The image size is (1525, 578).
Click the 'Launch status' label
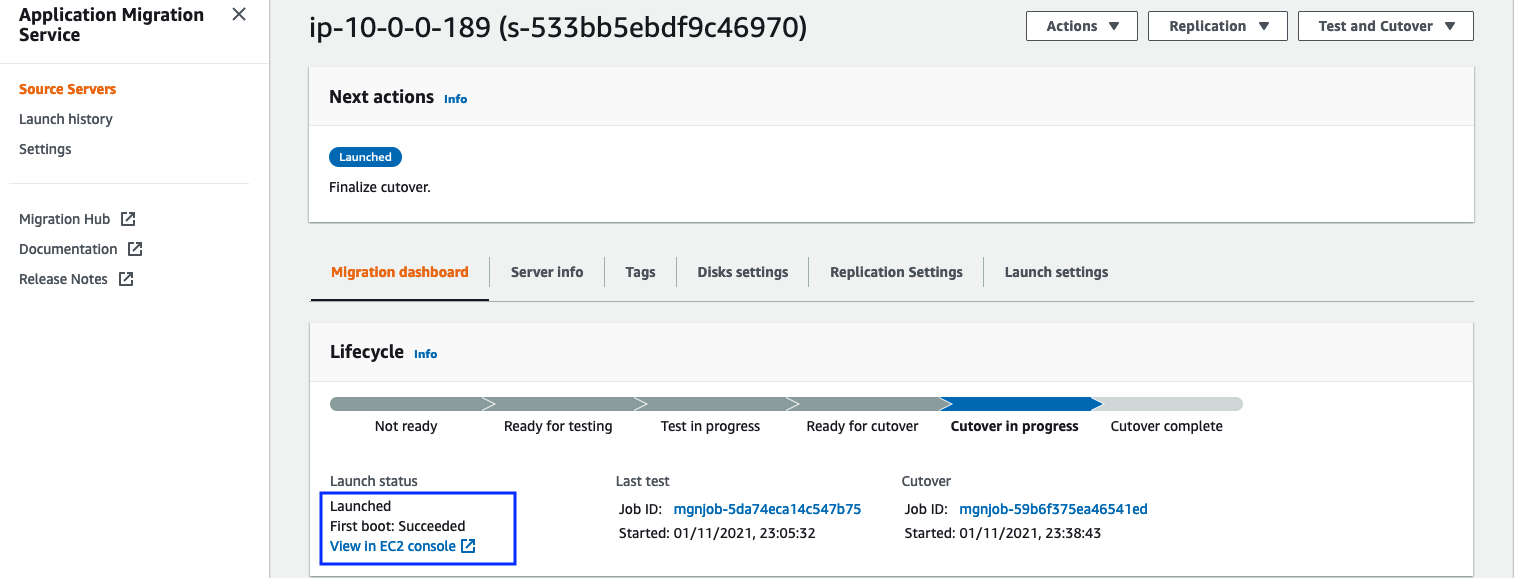coord(374,481)
